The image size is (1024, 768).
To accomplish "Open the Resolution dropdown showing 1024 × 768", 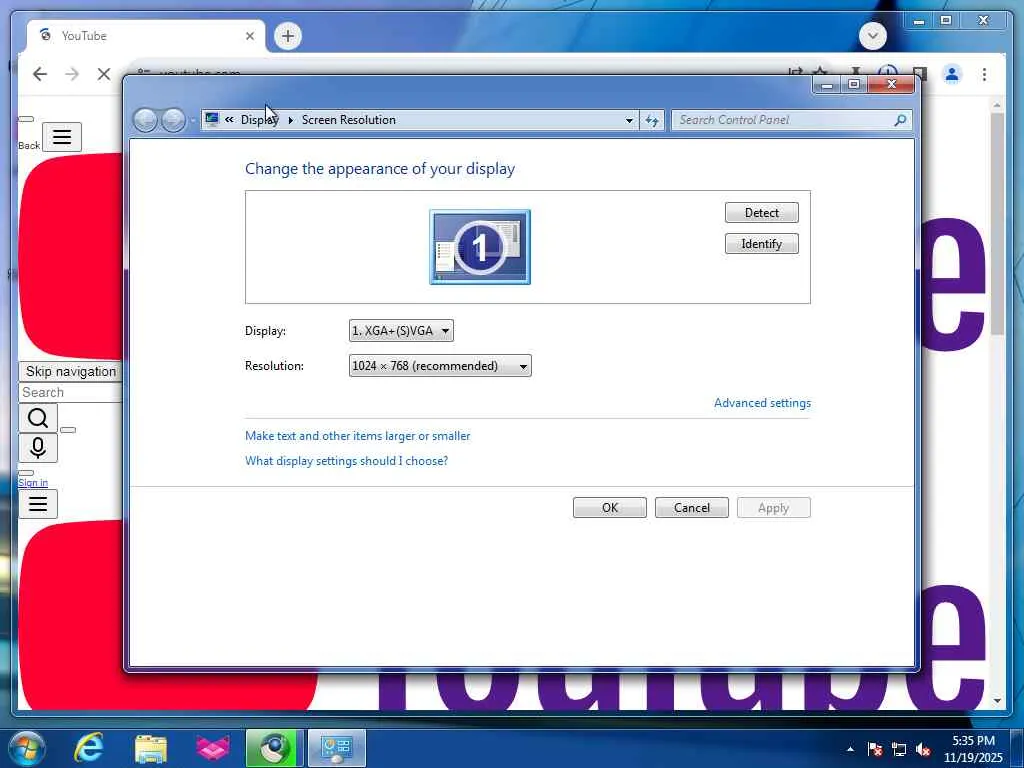I will [440, 366].
